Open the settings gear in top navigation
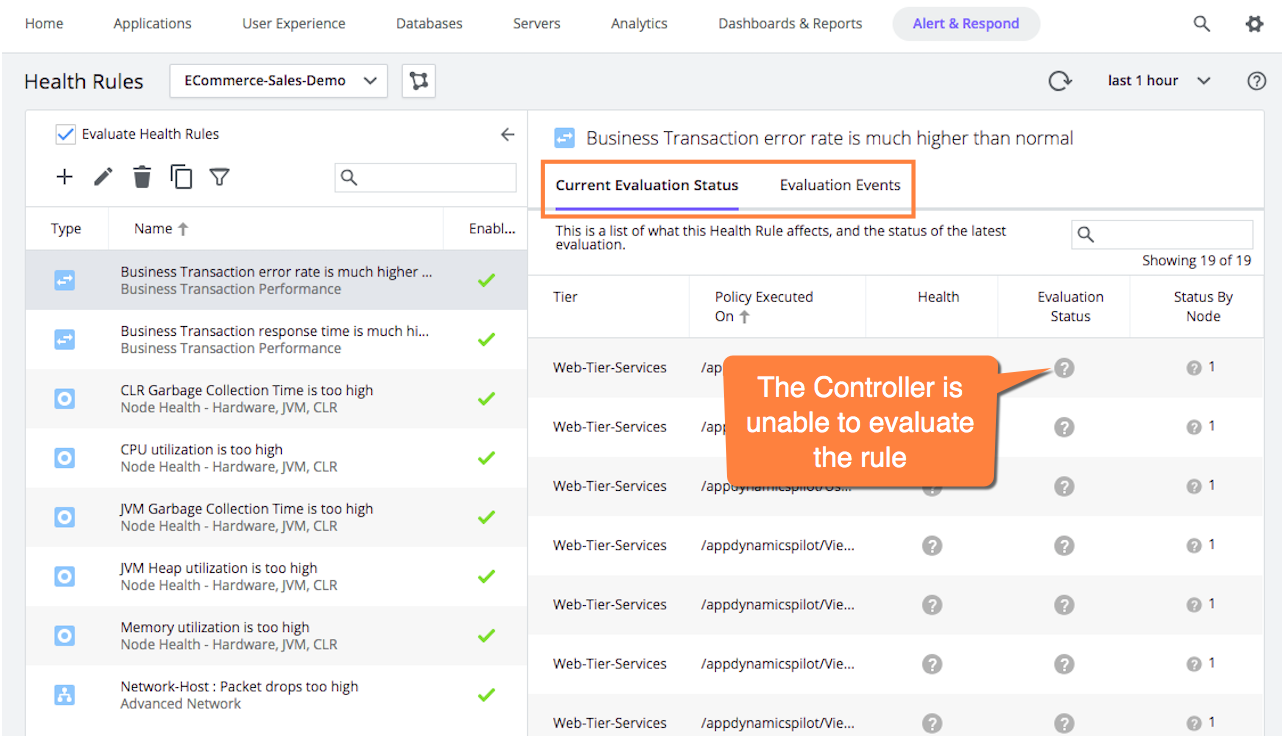This screenshot has height=737, width=1282. [1254, 24]
